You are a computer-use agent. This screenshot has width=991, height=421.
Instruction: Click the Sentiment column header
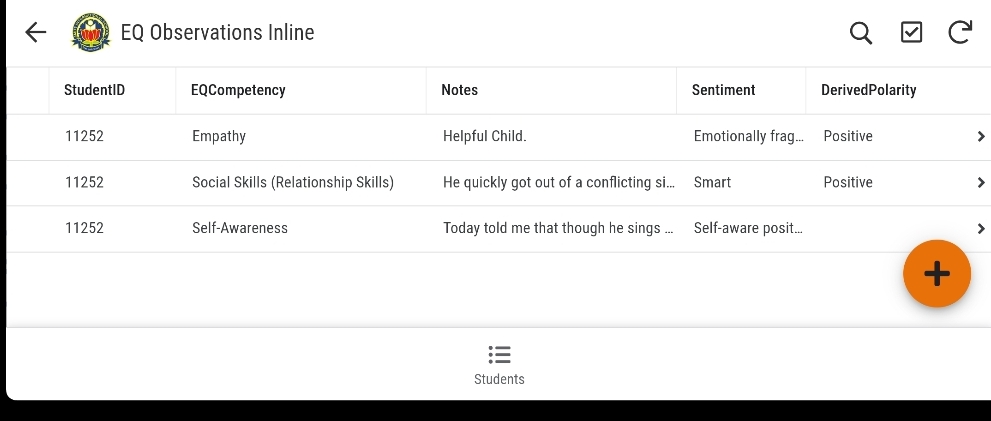[x=723, y=90]
